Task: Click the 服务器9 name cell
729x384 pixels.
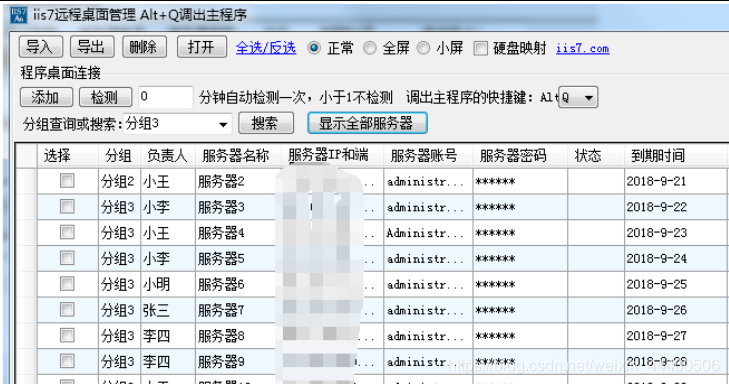Action: tap(238, 362)
